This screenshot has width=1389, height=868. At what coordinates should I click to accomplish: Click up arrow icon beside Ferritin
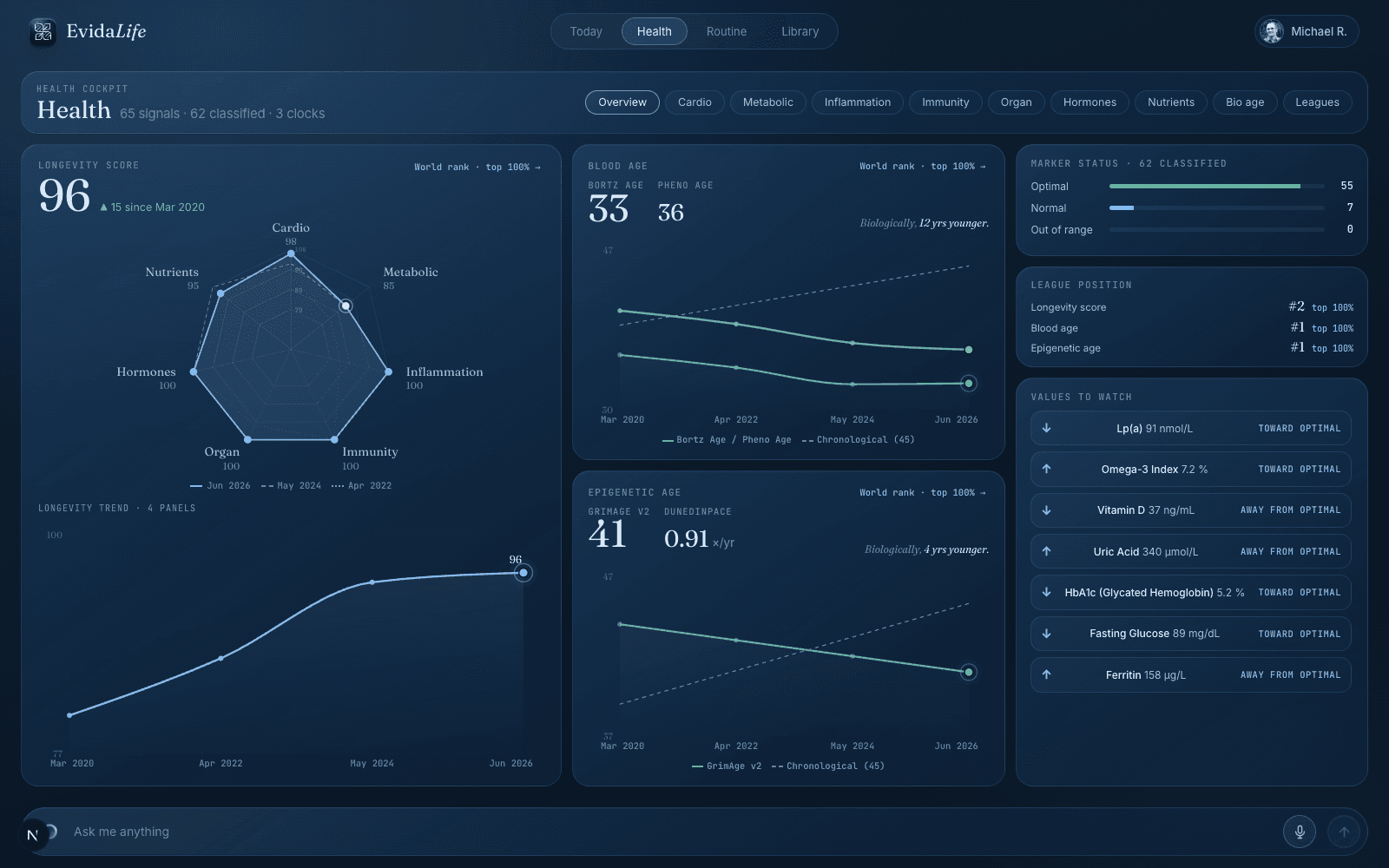pos(1047,674)
